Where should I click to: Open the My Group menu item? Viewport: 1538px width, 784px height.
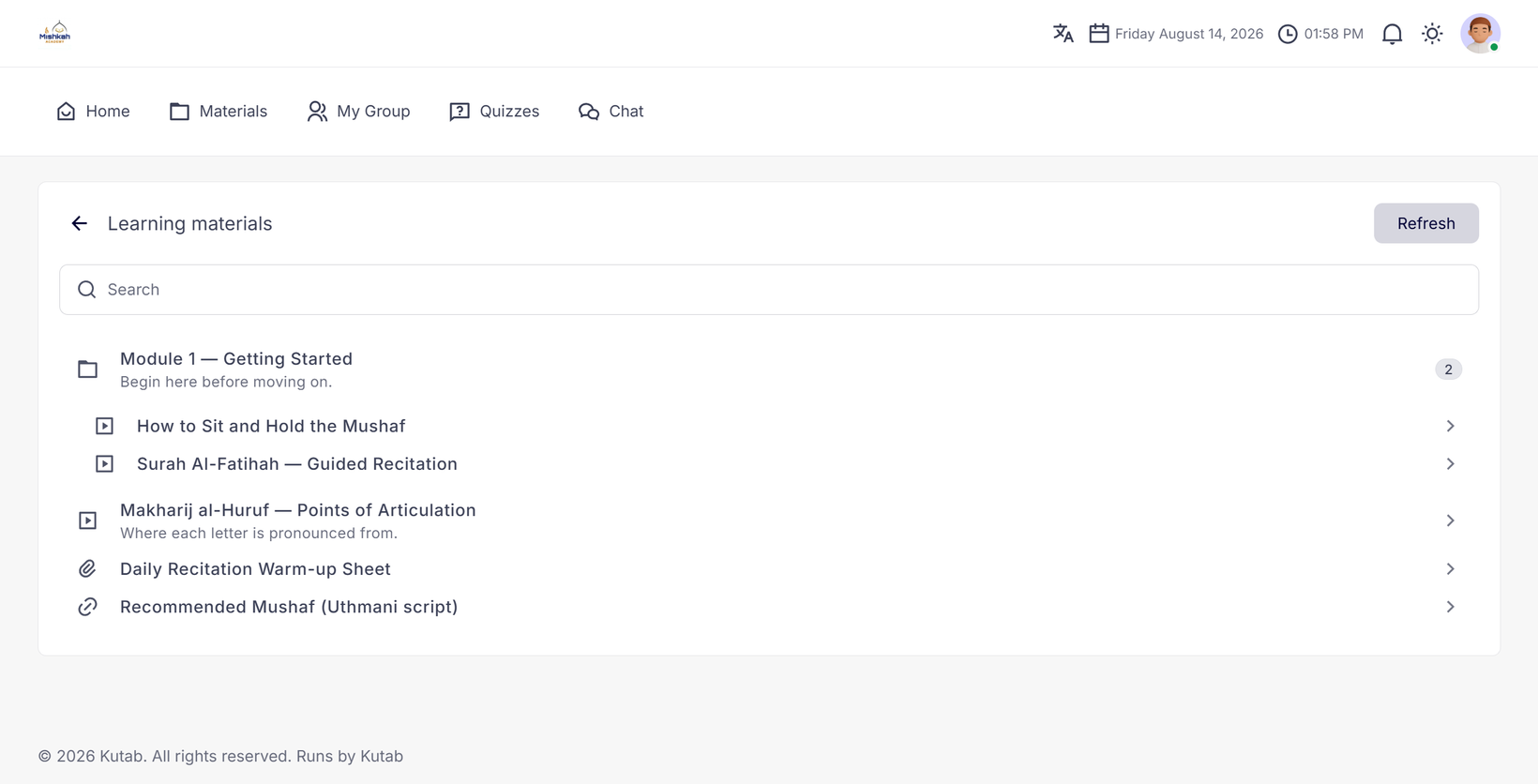(x=358, y=111)
